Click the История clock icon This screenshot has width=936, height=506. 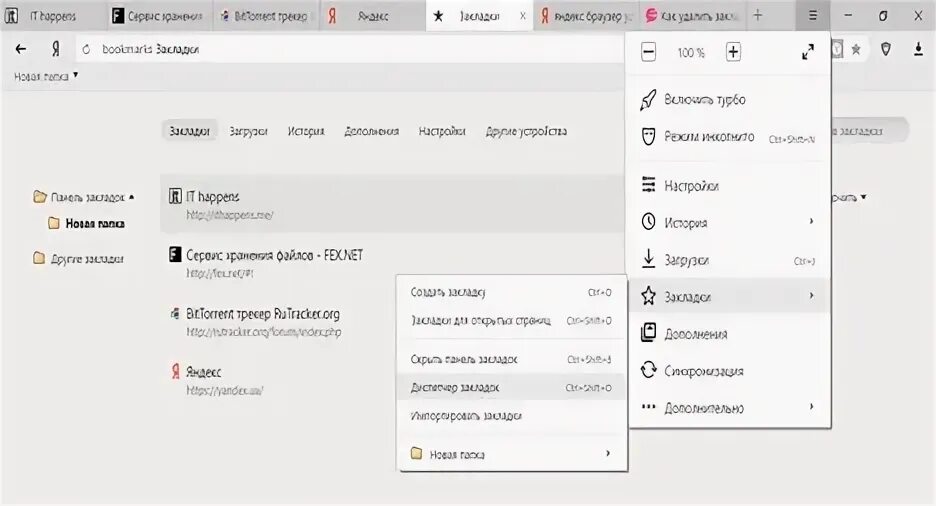648,222
